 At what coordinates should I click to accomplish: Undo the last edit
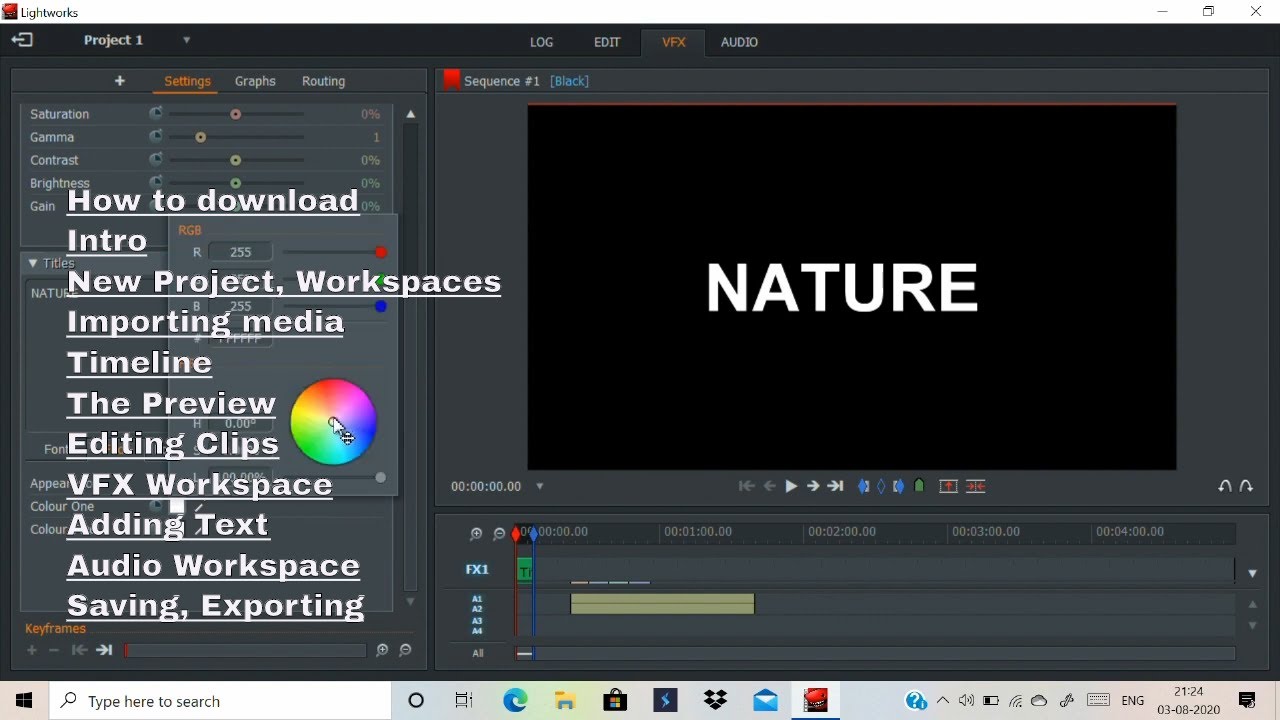(1225, 487)
